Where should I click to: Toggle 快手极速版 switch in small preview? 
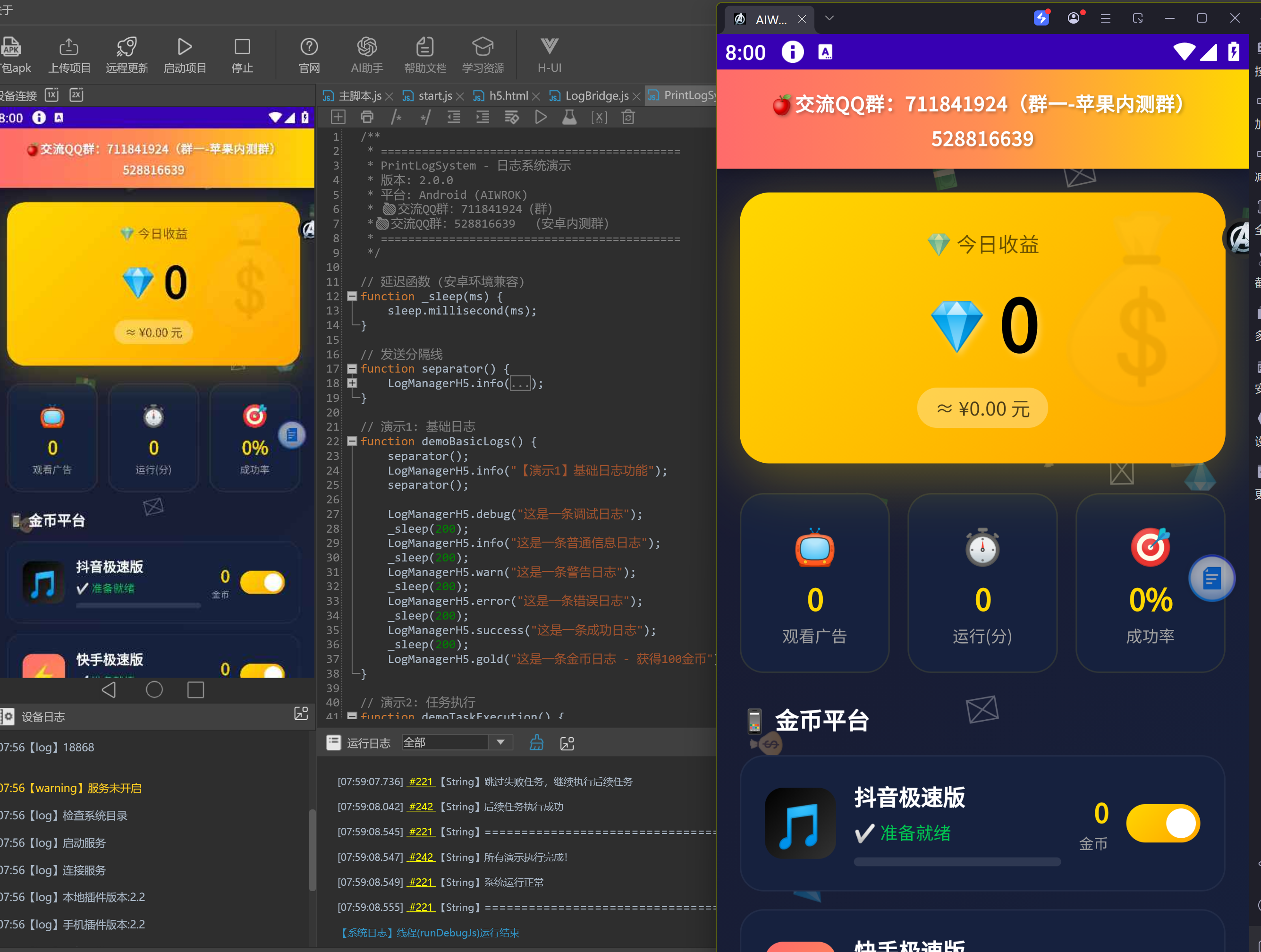click(262, 671)
